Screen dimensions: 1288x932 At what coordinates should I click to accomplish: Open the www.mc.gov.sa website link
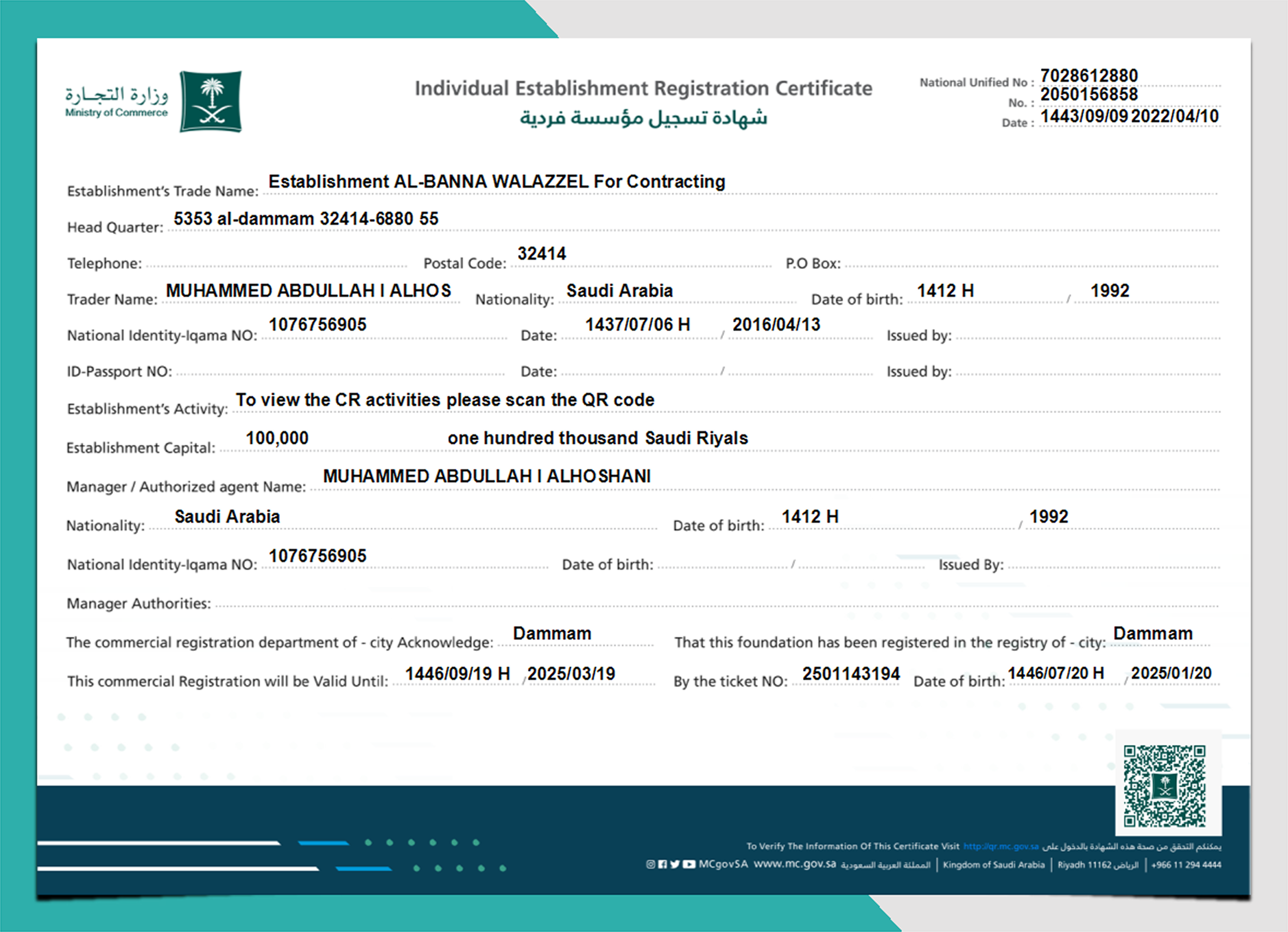click(x=795, y=864)
